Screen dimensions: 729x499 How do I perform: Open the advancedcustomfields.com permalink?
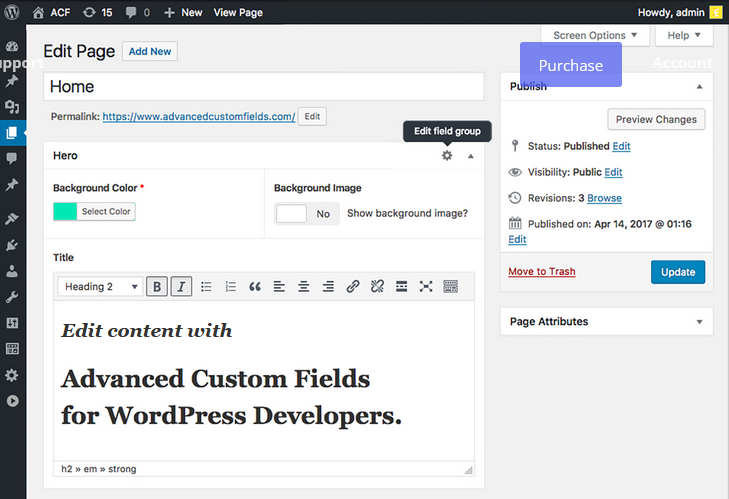click(x=199, y=117)
